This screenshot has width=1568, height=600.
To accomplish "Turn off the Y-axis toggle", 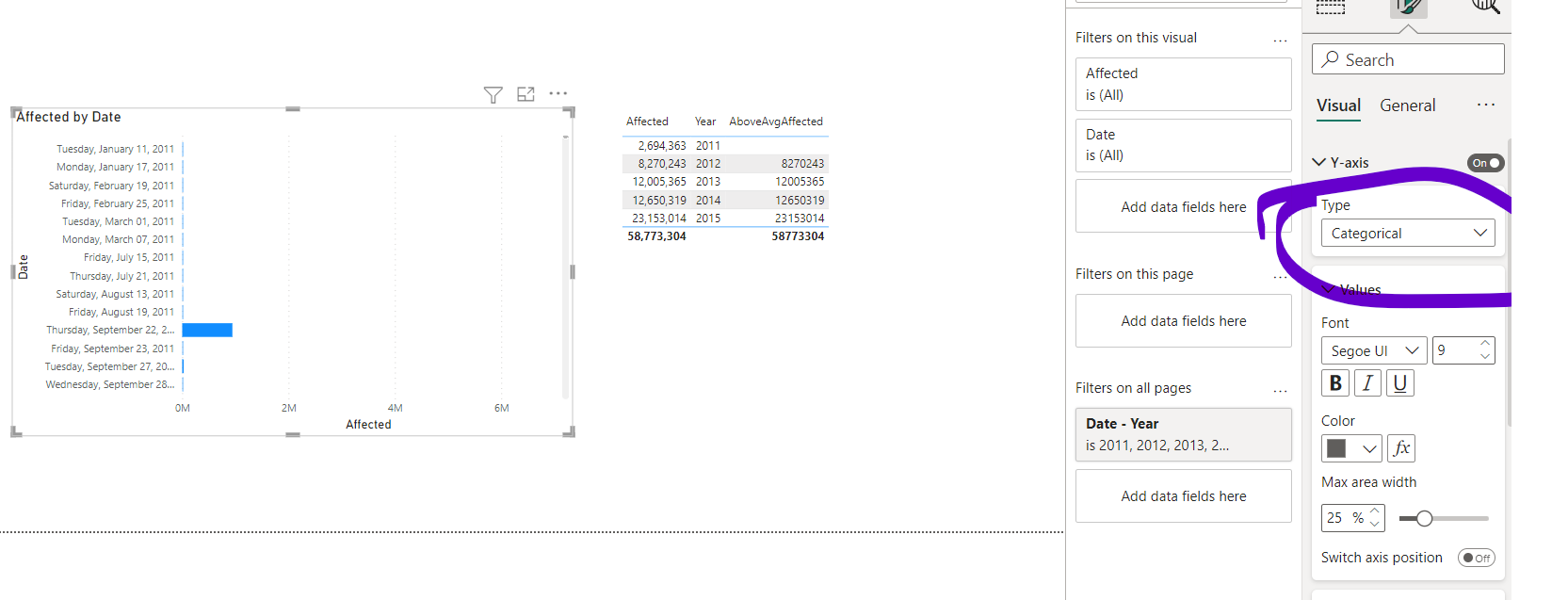I will coord(1485,163).
